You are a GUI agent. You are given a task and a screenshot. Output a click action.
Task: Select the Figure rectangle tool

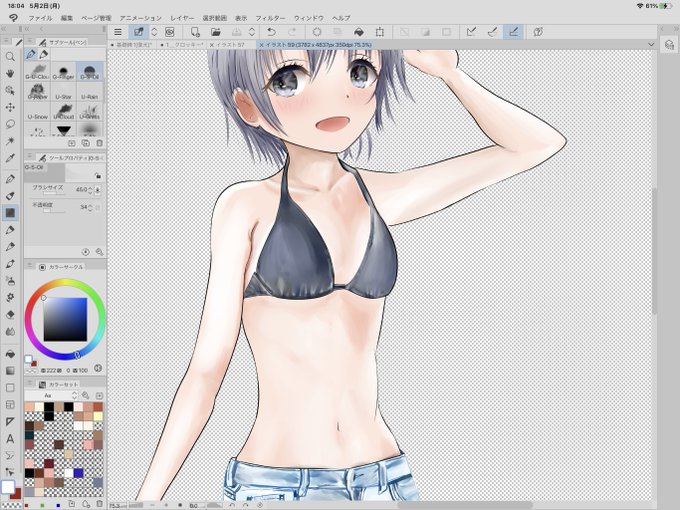point(10,388)
